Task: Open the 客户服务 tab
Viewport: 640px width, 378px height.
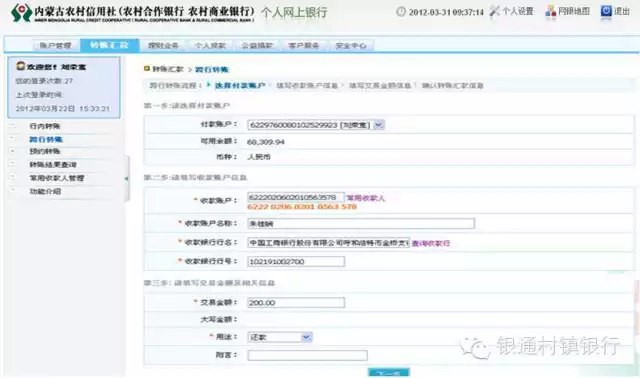Action: point(304,45)
